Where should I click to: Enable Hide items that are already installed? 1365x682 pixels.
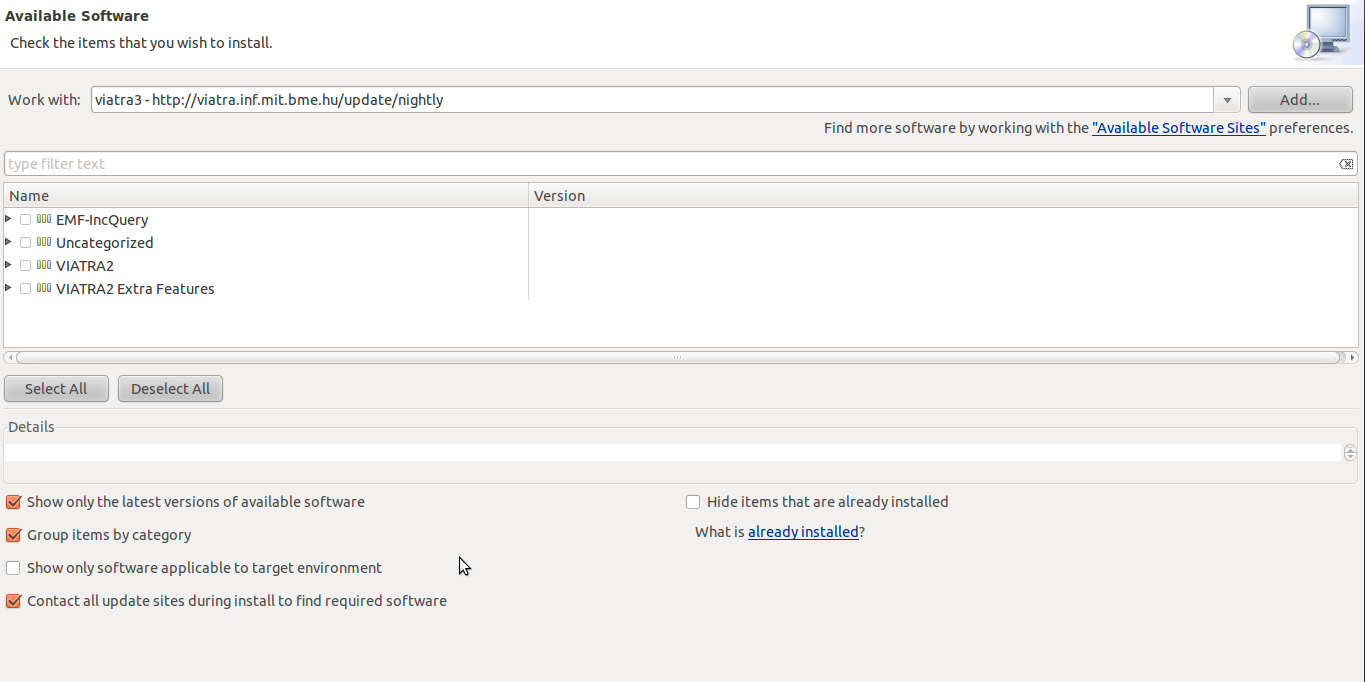click(693, 502)
